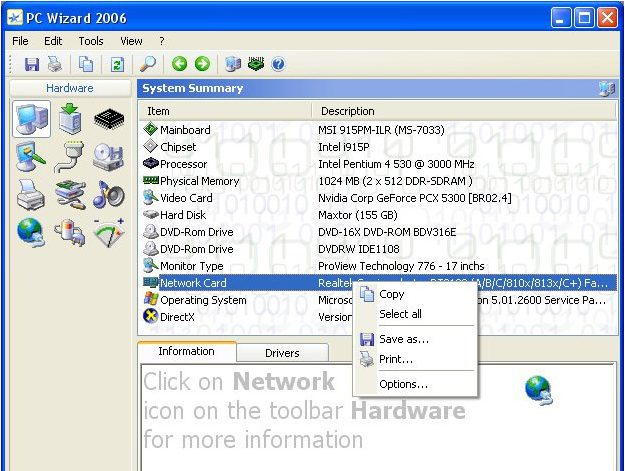Image resolution: width=625 pixels, height=471 pixels.
Task: Open the magnifying glass search tool
Action: (x=148, y=64)
